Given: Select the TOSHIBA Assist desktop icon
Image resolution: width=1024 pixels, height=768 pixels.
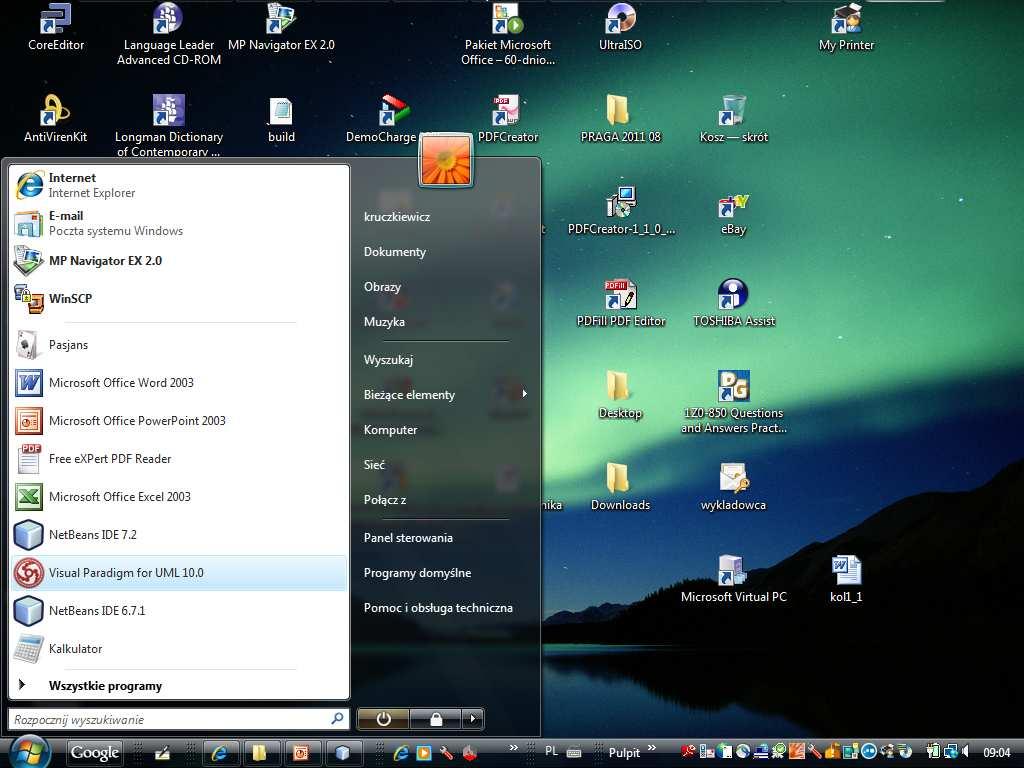Looking at the screenshot, I should 733,303.
